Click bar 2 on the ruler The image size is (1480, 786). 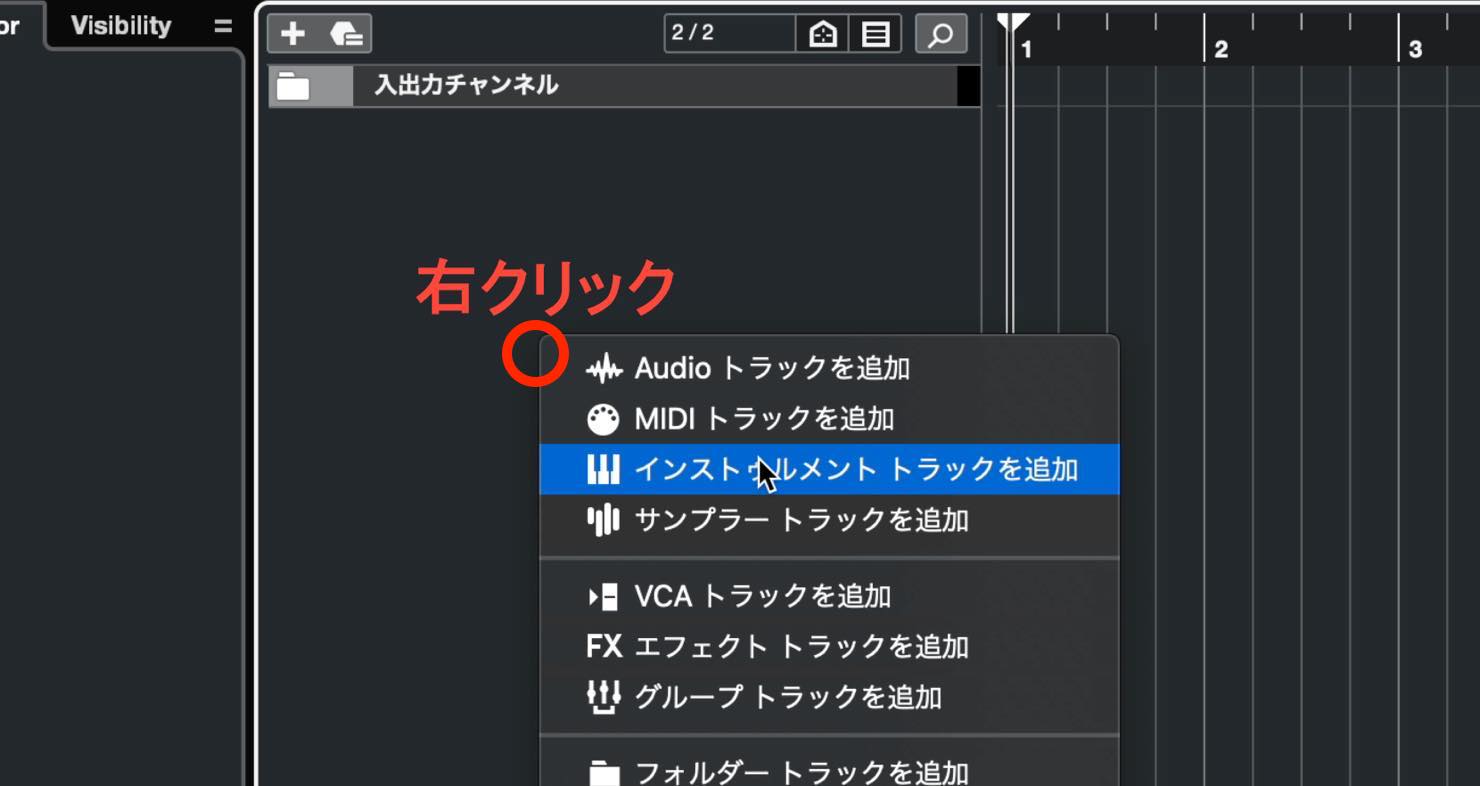(1220, 49)
